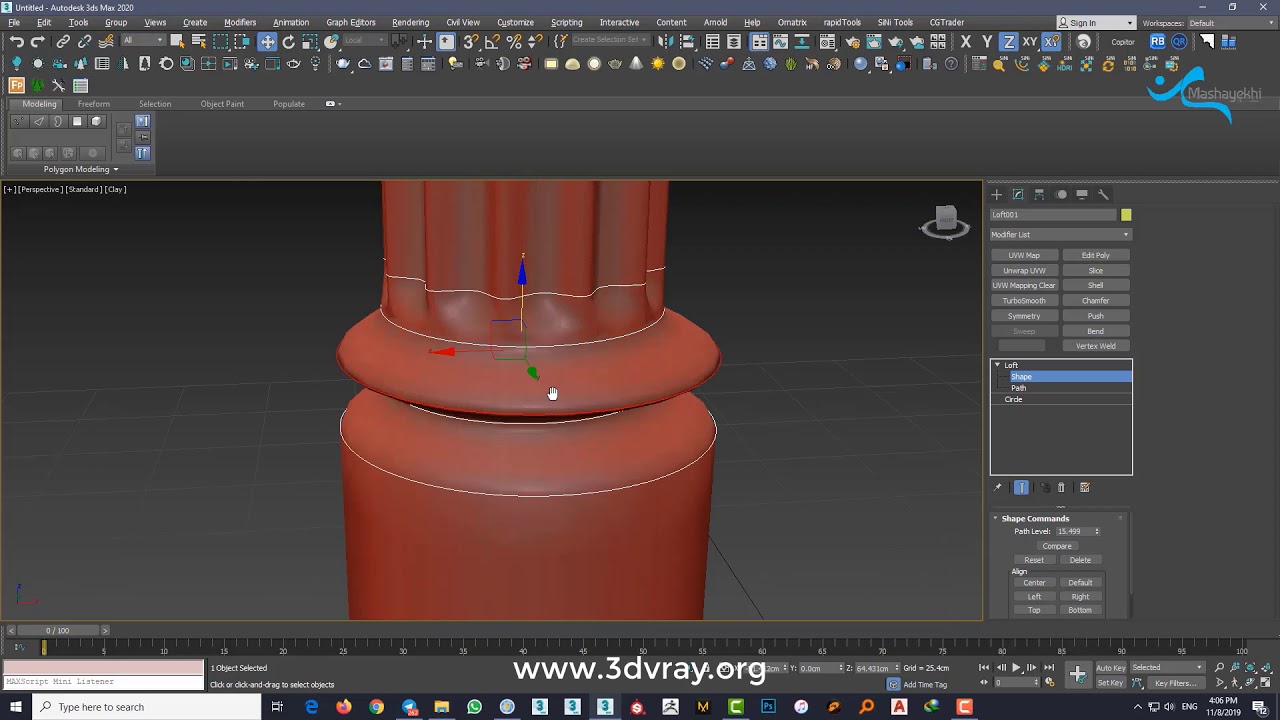The image size is (1280, 720).
Task: Apply the Symmetry modifier button
Action: tap(1024, 316)
